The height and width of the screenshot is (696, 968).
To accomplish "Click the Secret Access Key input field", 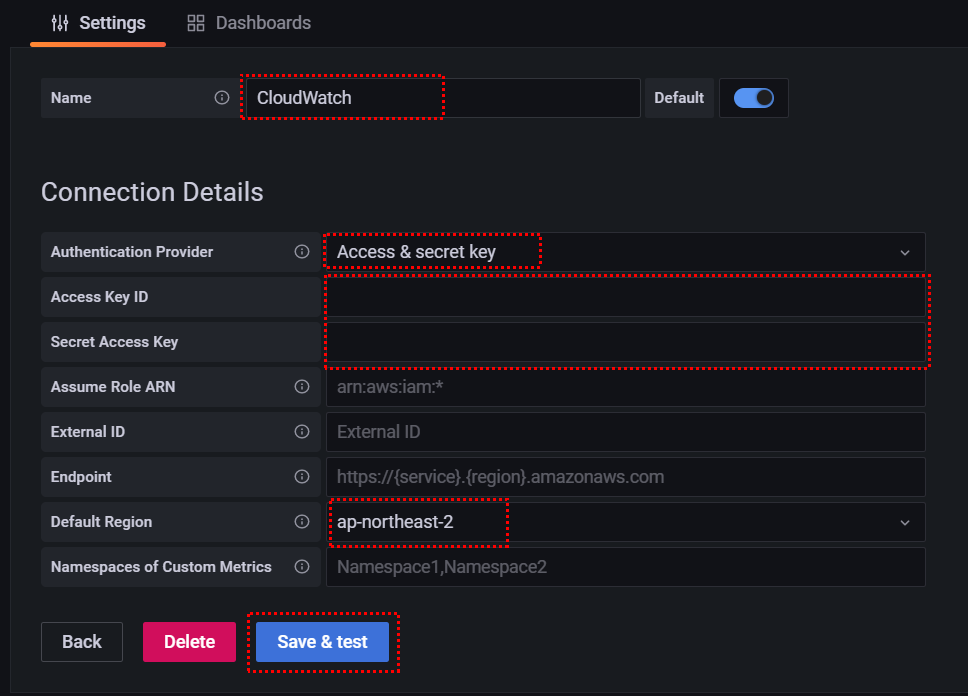I will (x=625, y=342).
